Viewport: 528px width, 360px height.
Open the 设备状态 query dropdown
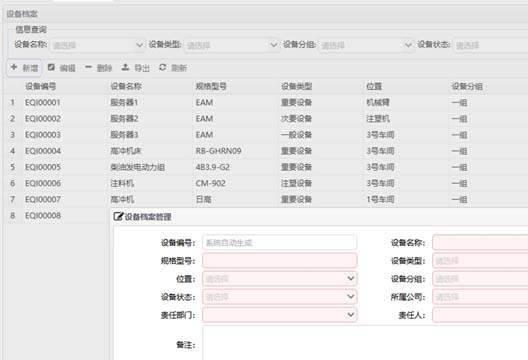(491, 45)
